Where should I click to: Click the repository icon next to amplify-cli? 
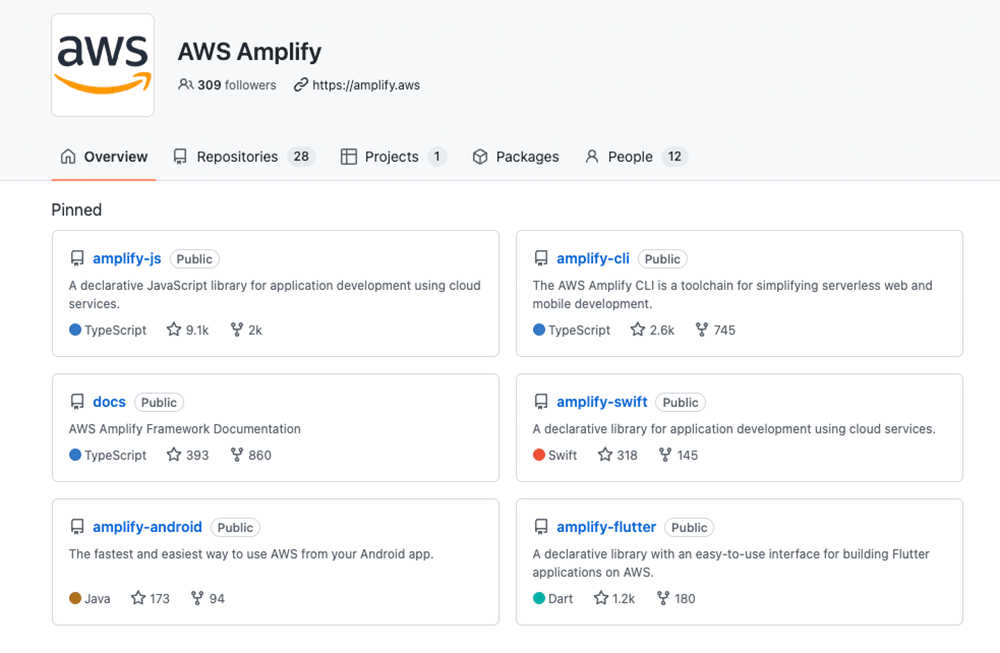tap(541, 258)
